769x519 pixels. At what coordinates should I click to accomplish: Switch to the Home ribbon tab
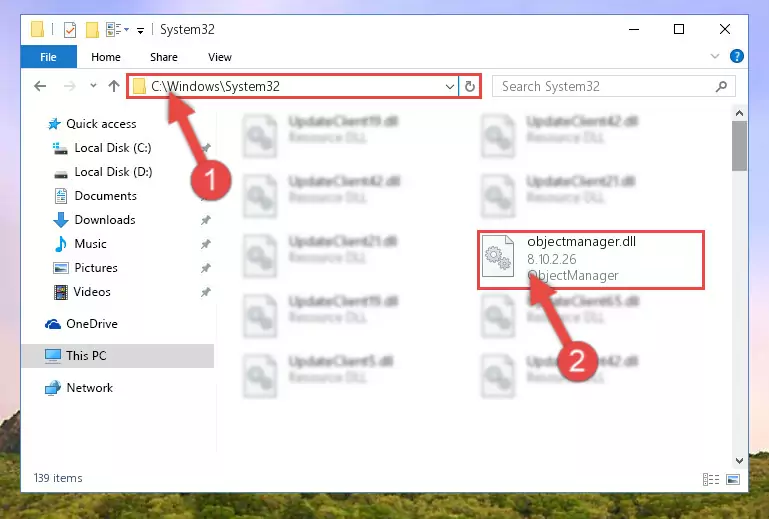click(105, 57)
